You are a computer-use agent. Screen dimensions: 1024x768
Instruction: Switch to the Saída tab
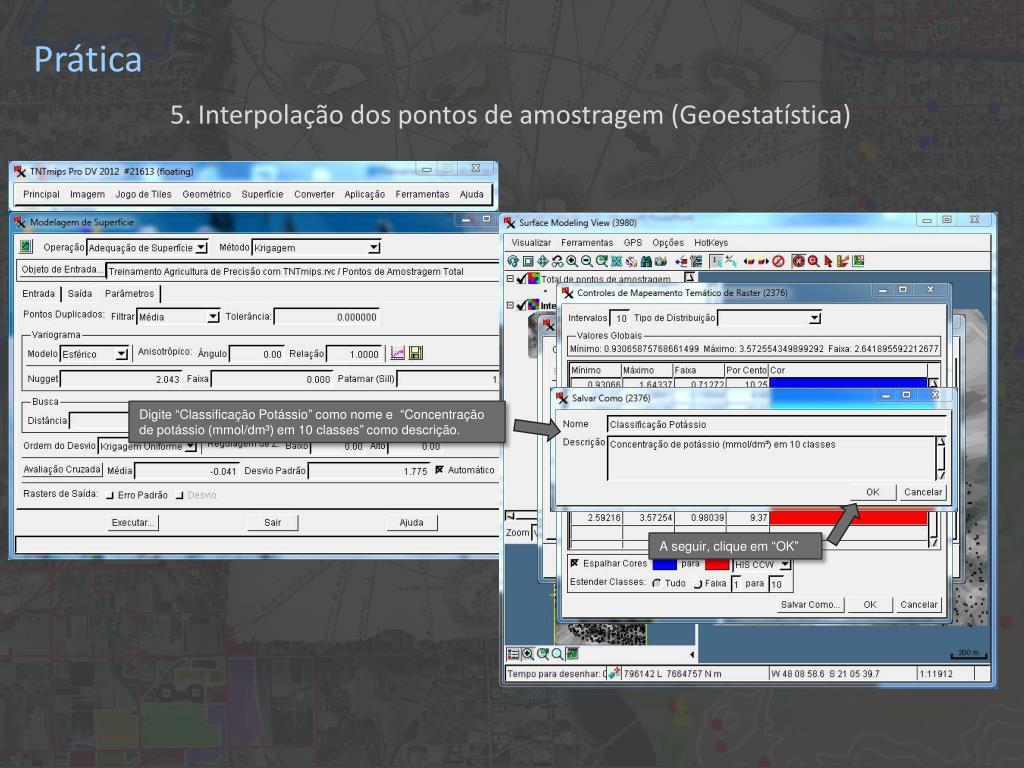(x=80, y=293)
